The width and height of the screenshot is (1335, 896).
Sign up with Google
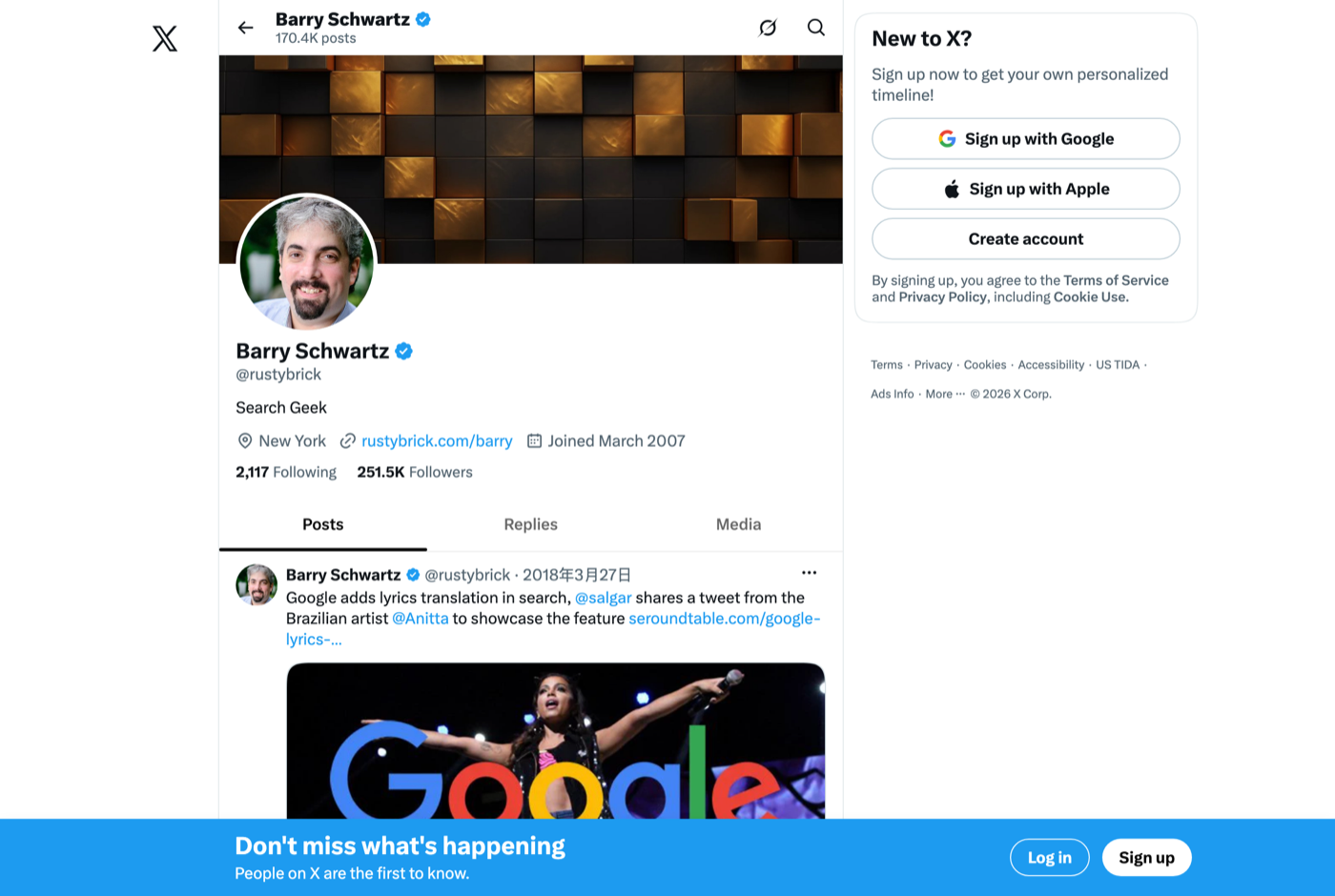(1026, 139)
